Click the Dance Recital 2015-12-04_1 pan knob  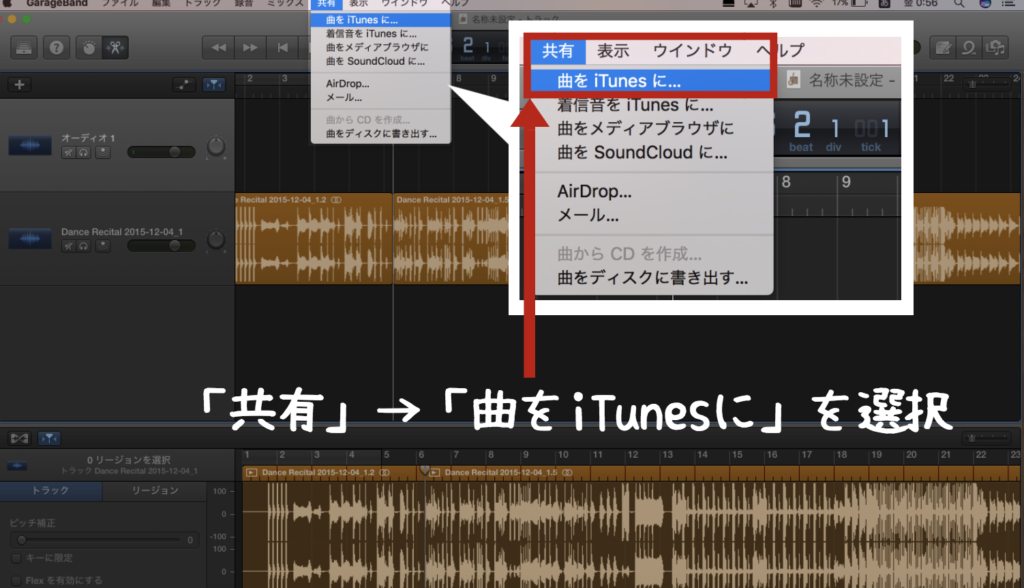[216, 240]
